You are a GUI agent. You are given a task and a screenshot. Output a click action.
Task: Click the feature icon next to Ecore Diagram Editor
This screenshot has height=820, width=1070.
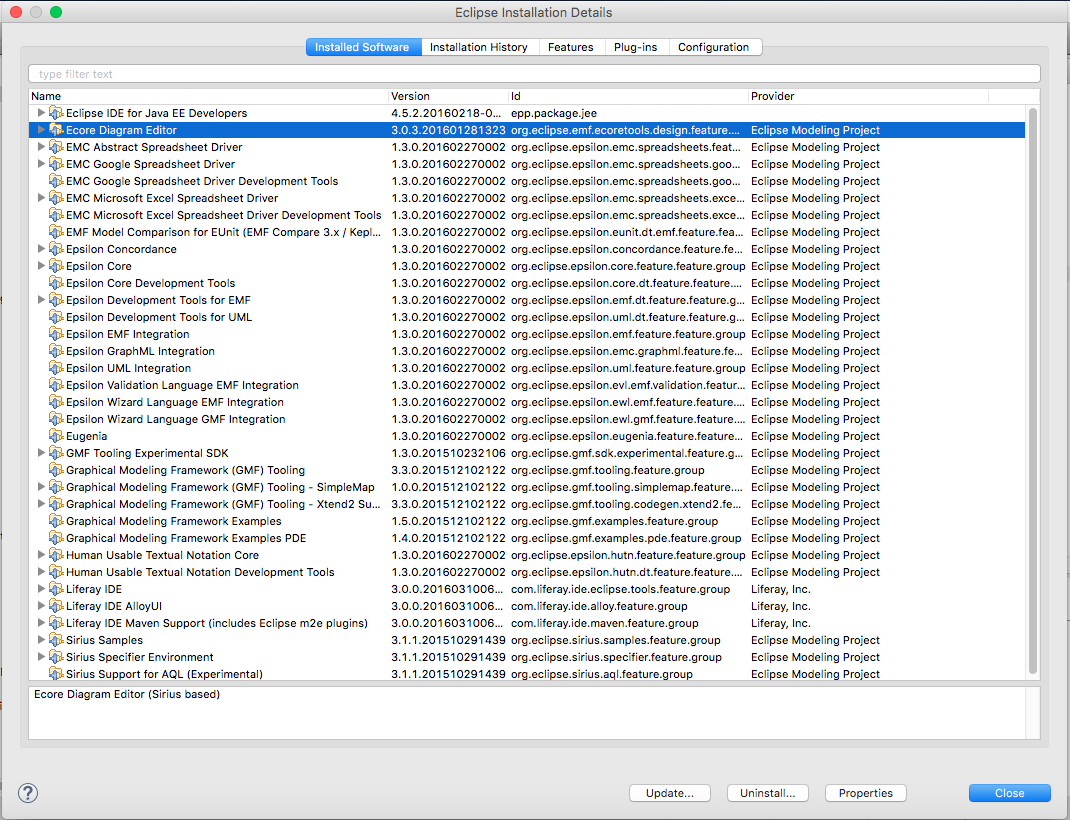pyautogui.click(x=56, y=130)
